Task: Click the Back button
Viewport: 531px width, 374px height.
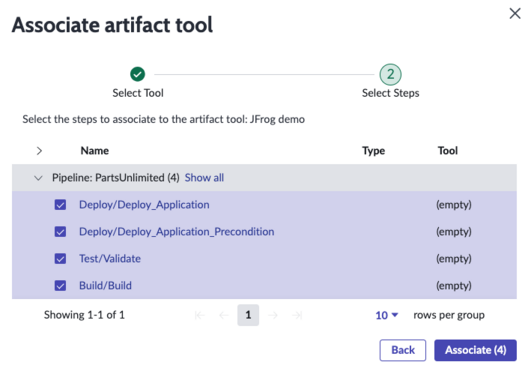Action: click(x=403, y=350)
